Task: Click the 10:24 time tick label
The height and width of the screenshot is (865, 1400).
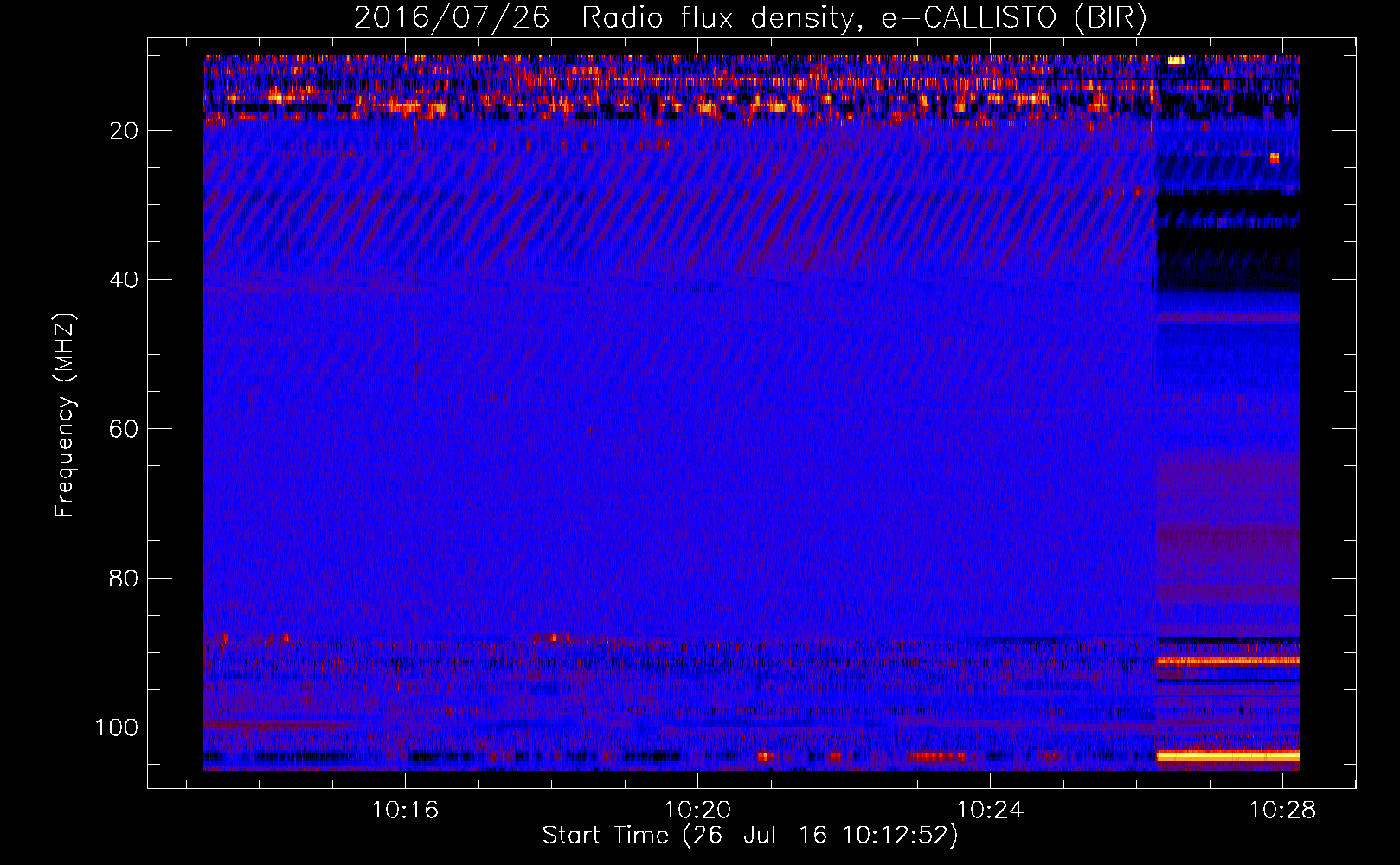Action: [x=990, y=811]
